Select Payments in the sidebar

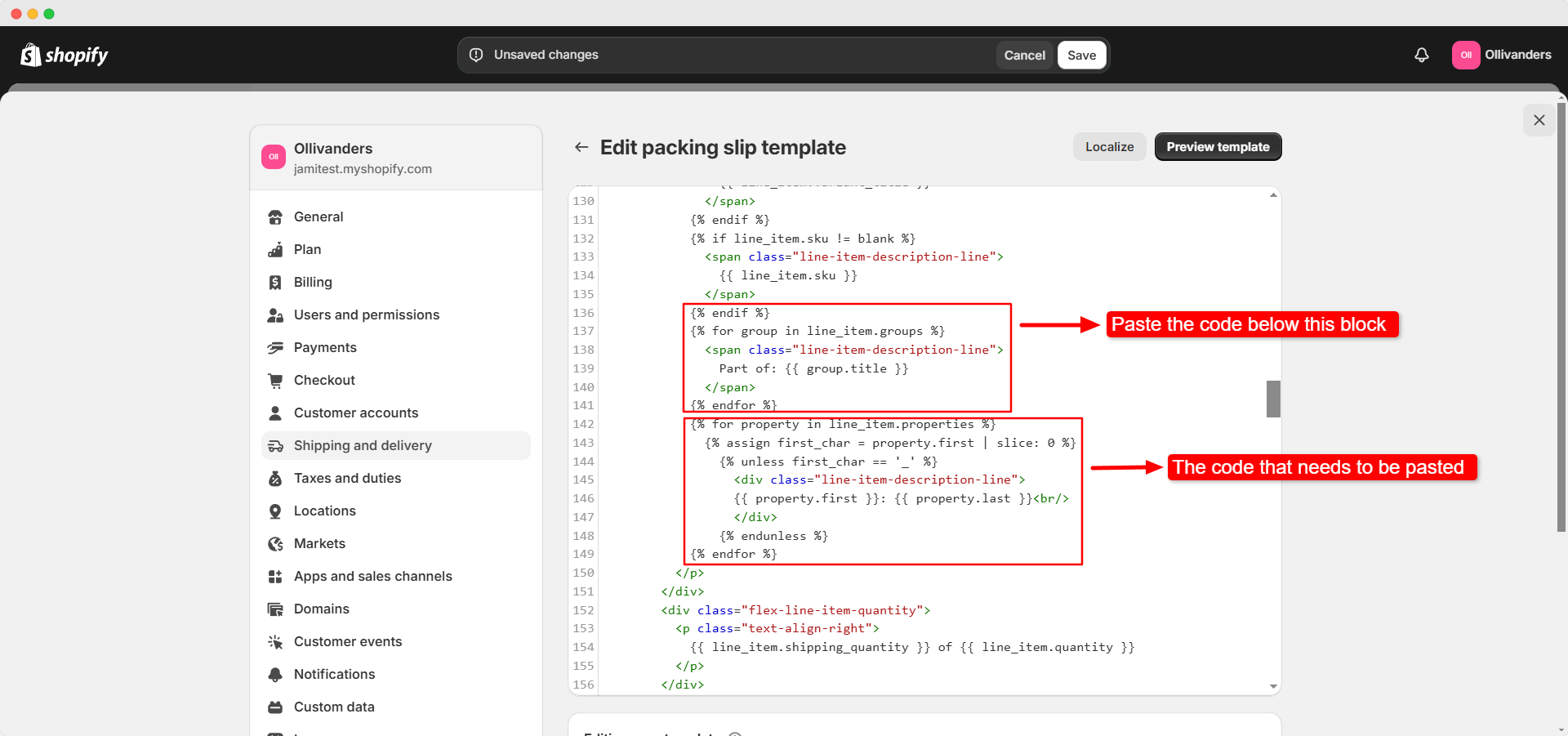click(396, 348)
